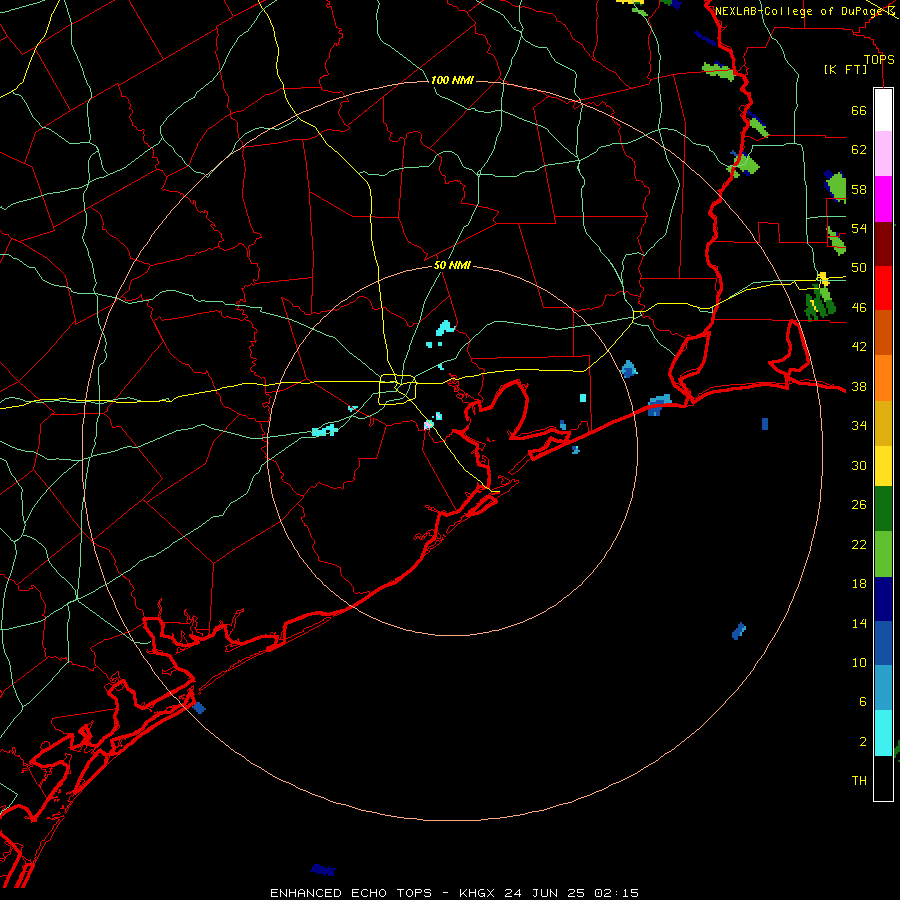The width and height of the screenshot is (900, 900).
Task: Click the "K FT" units label
Action: 845,69
